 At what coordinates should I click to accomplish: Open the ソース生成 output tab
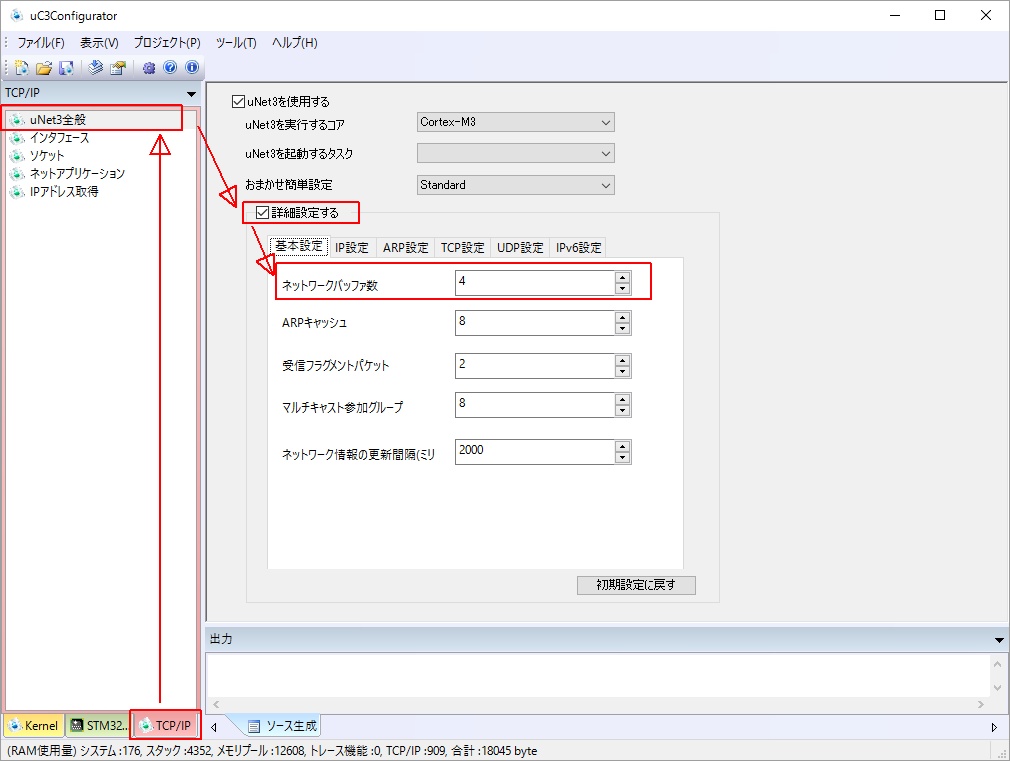tap(283, 726)
